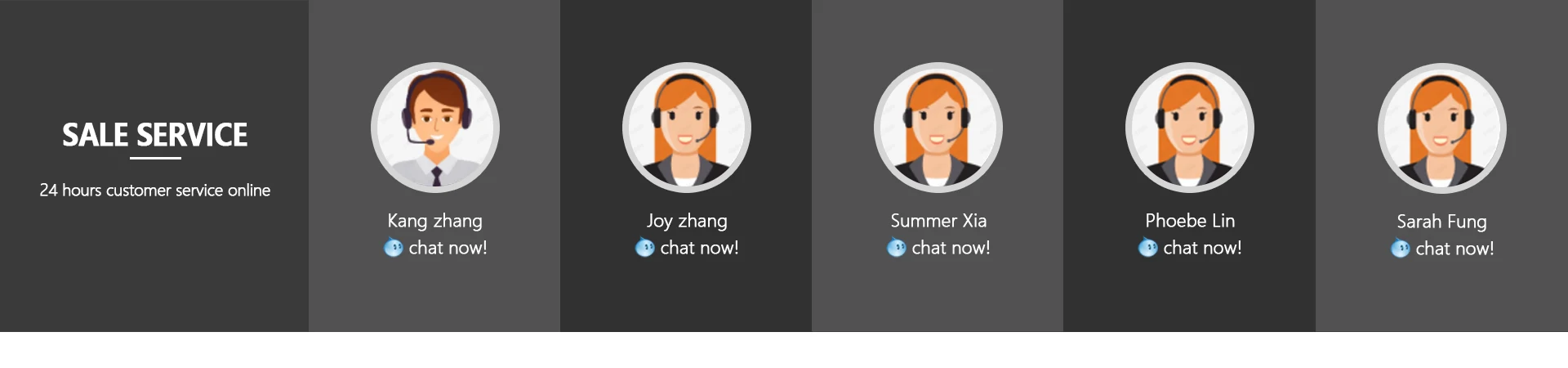Screen dimensions: 1568x368
Task: Click the SALE SERVICE heading
Action: pyautogui.click(x=155, y=135)
